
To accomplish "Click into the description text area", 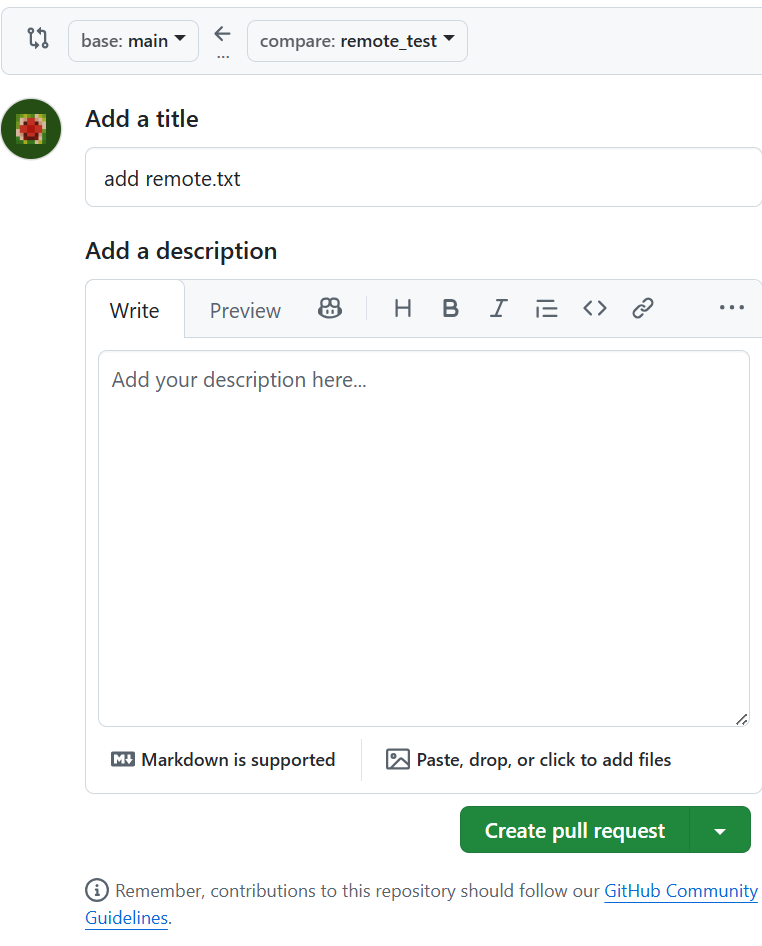I will coord(424,538).
